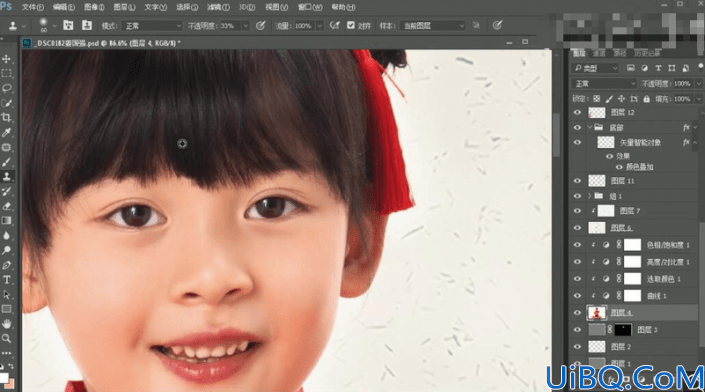705x392 pixels.
Task: Select the Lasso tool
Action: [x=7, y=88]
